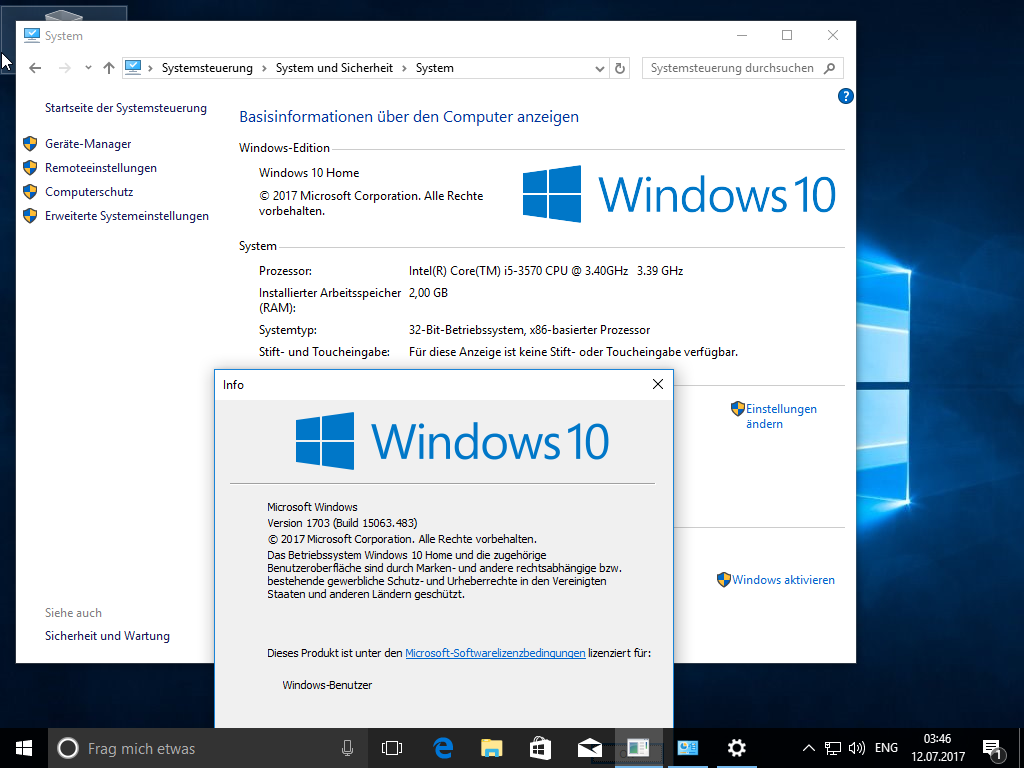
Task: Click the shield icon beside Remoteeinstellungen
Action: 30,168
